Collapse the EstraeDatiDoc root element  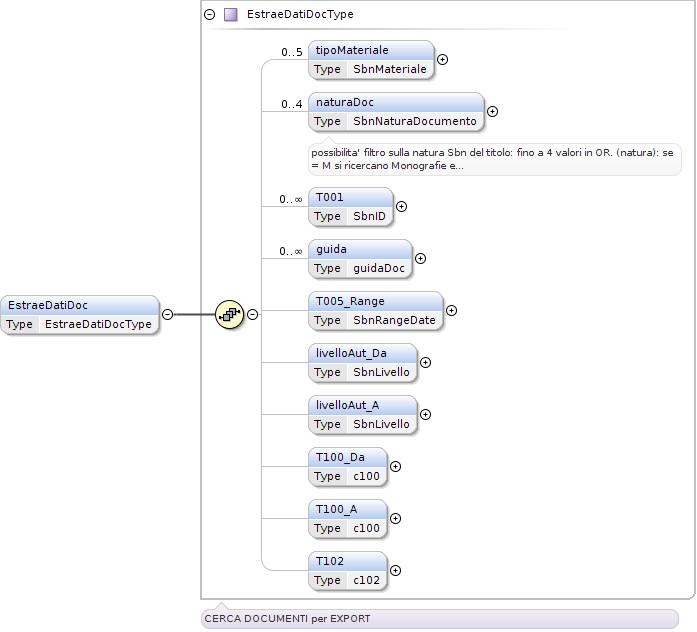[x=168, y=315]
